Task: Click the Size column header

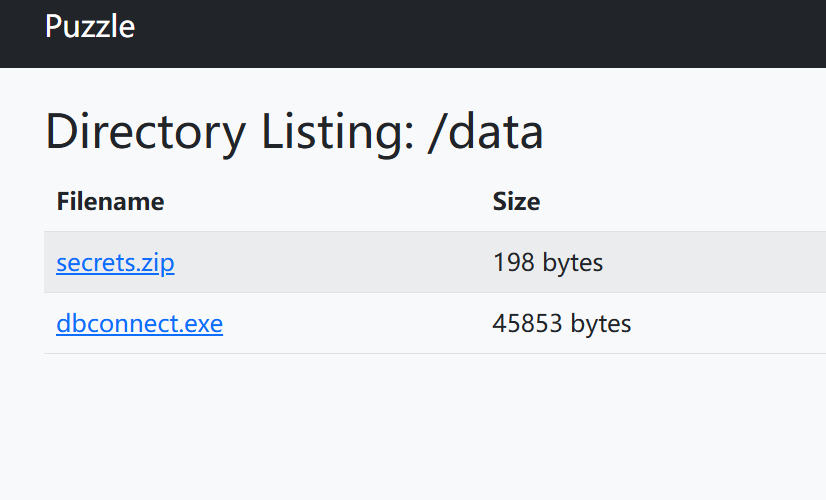Action: (516, 202)
